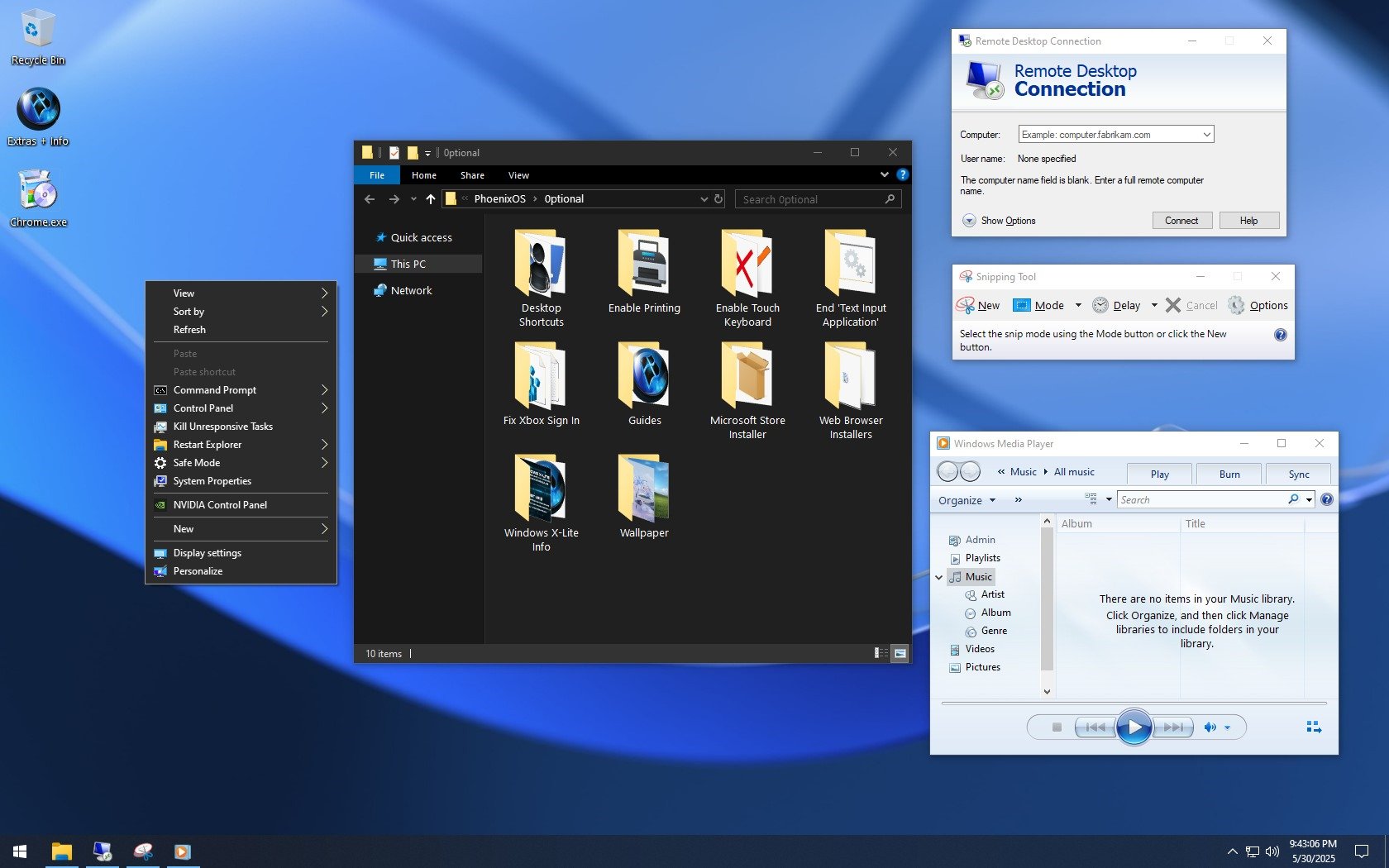This screenshot has width=1389, height=868.
Task: Switch to the Burn tab
Action: pyautogui.click(x=1229, y=474)
